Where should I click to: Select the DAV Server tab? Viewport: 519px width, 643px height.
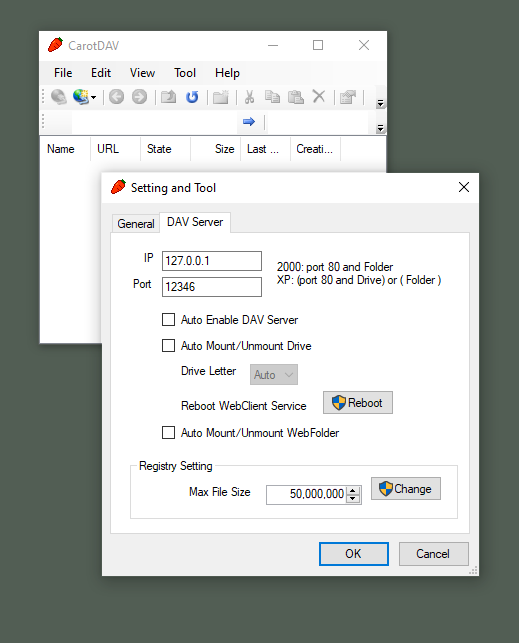(195, 222)
